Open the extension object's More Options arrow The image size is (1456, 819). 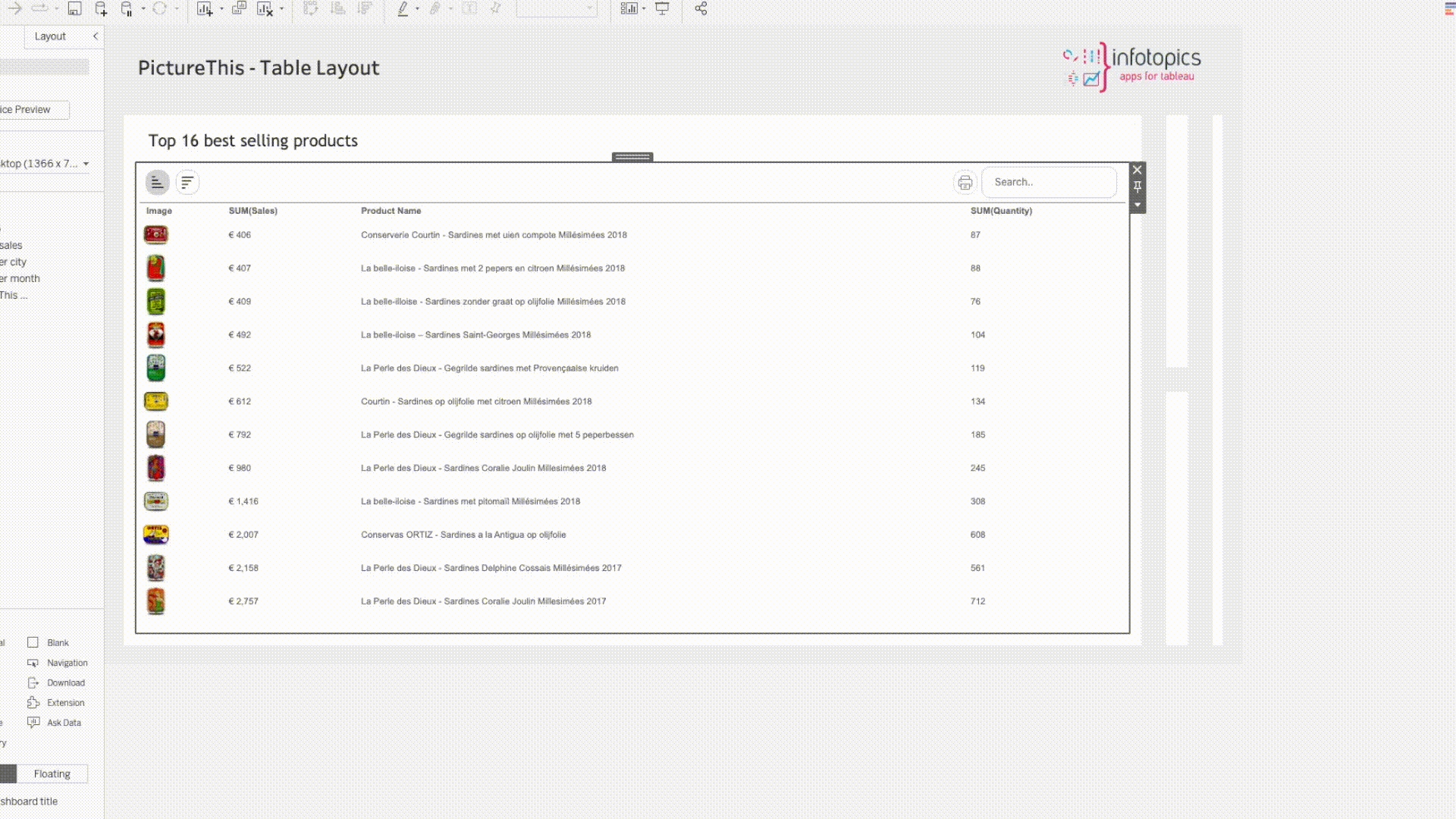tap(1137, 205)
